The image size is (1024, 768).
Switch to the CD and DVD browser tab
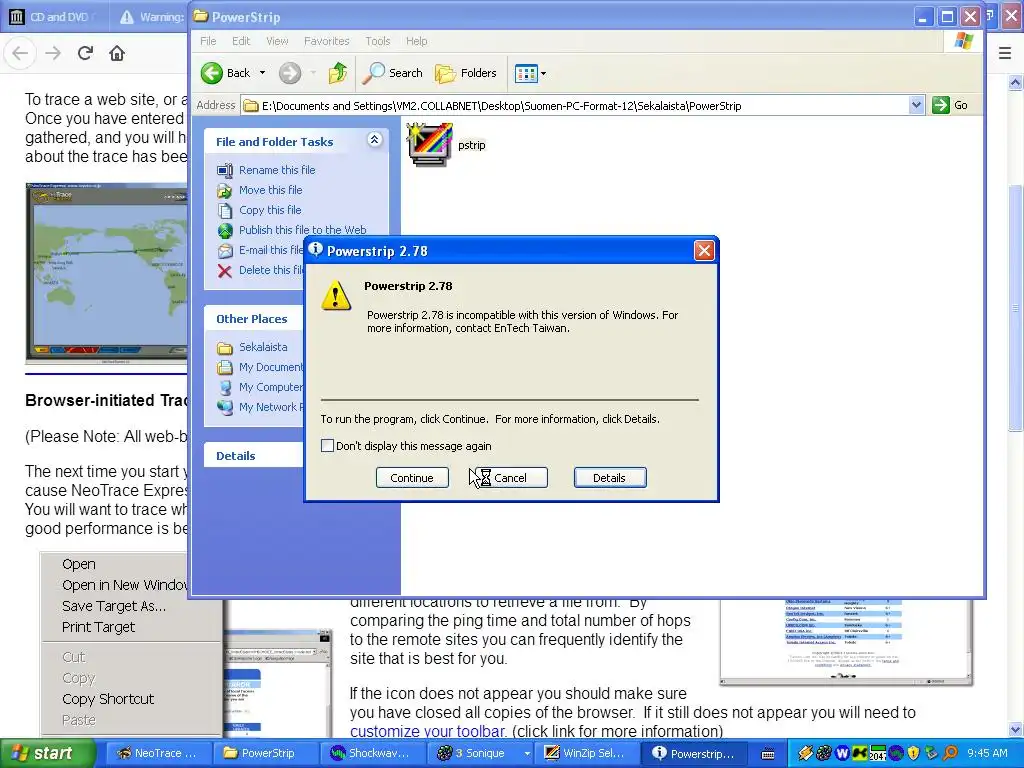pyautogui.click(x=54, y=17)
